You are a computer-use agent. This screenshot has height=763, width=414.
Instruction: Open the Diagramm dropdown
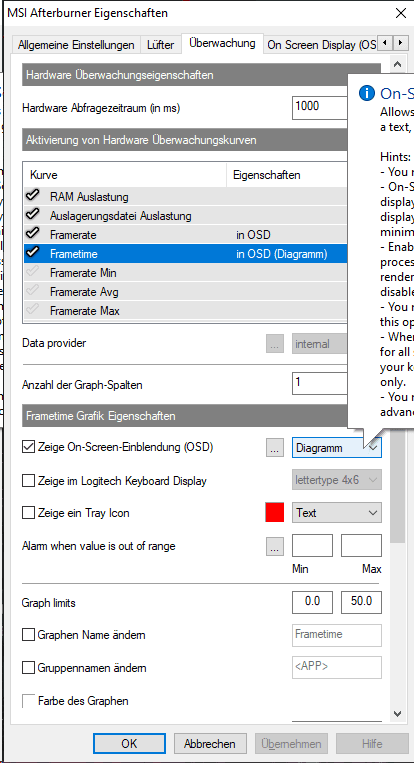click(x=337, y=448)
